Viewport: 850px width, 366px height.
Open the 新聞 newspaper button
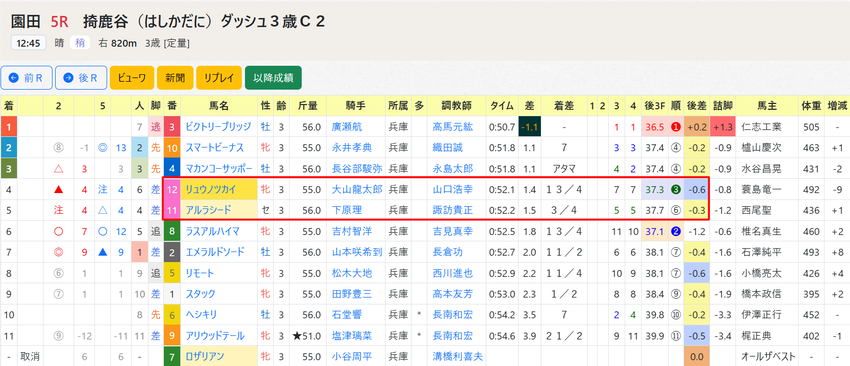click(175, 78)
